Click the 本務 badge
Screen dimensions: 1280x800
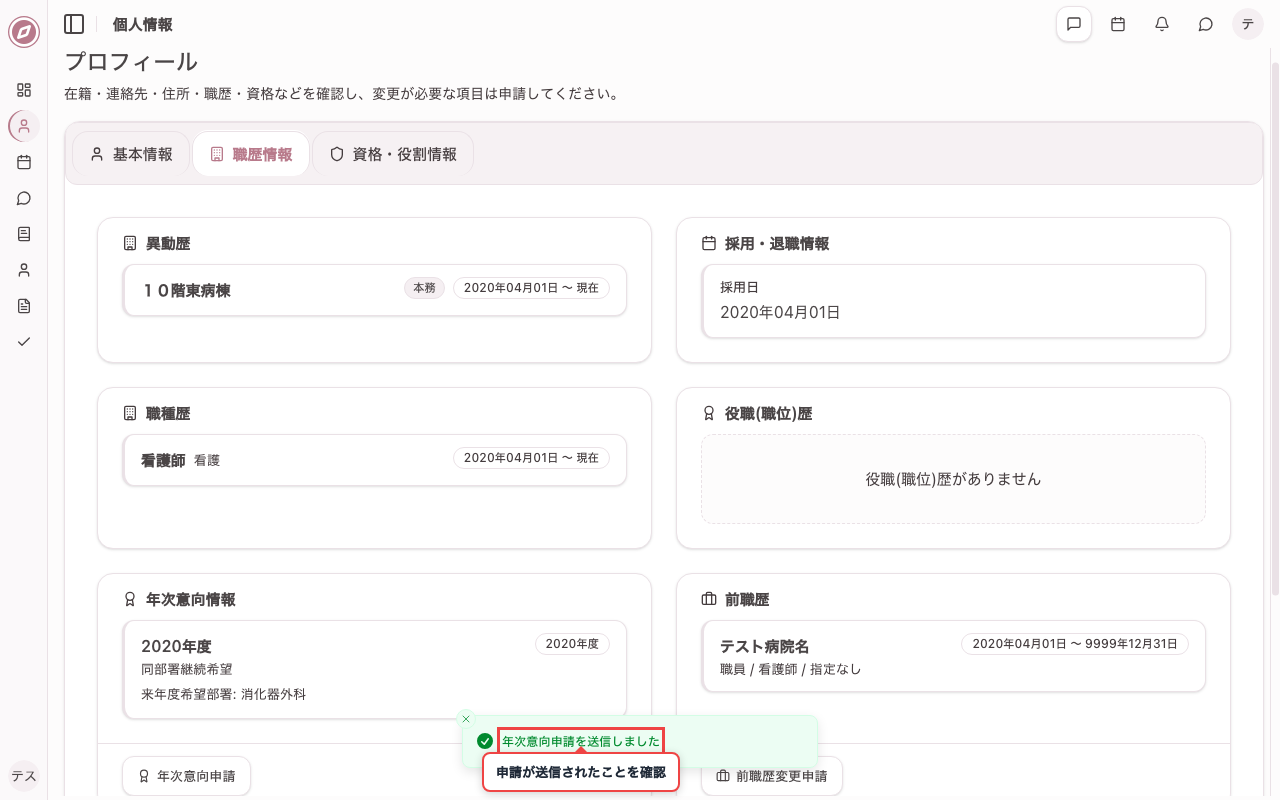424,288
